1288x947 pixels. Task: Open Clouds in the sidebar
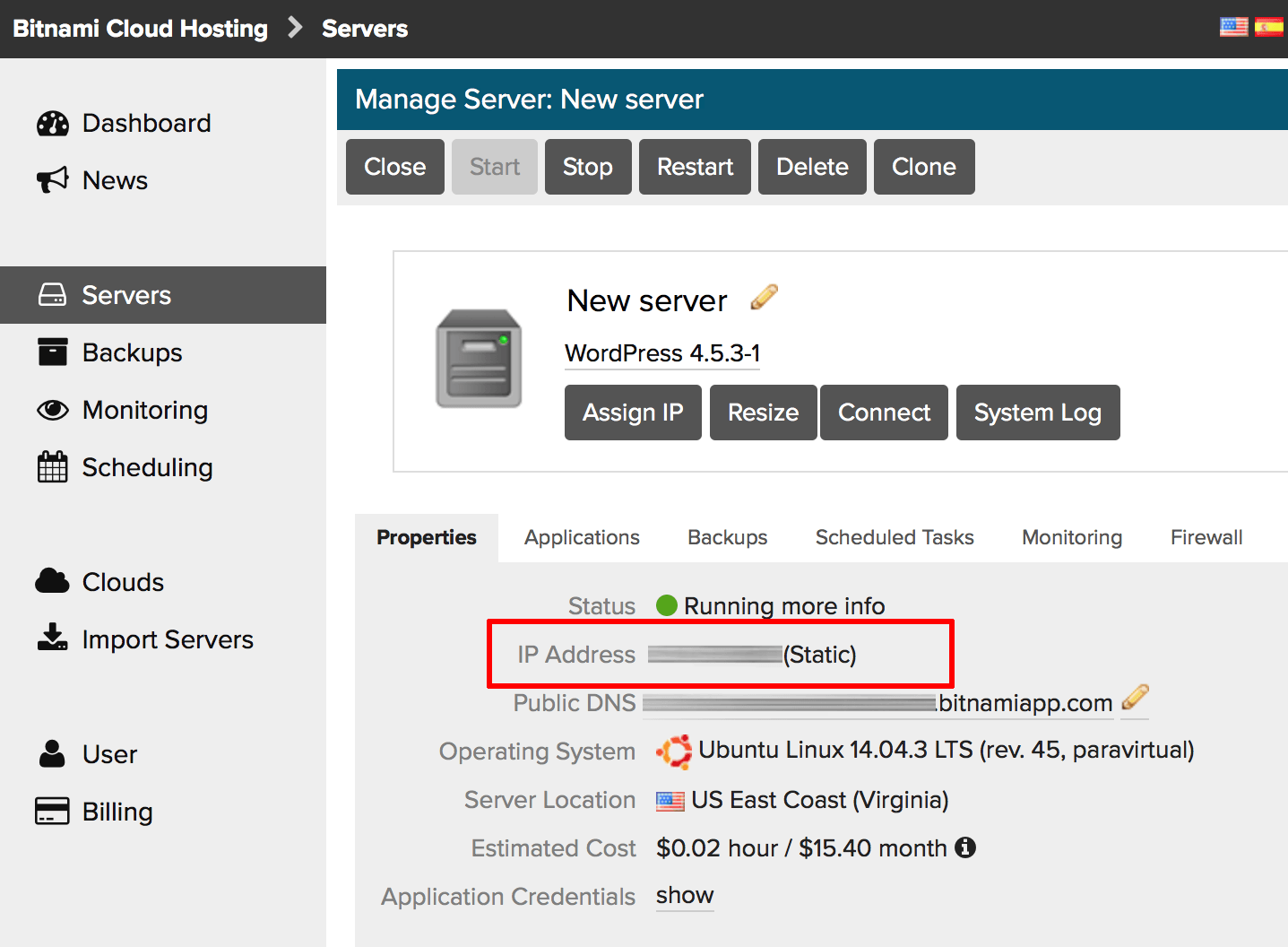[x=163, y=582]
